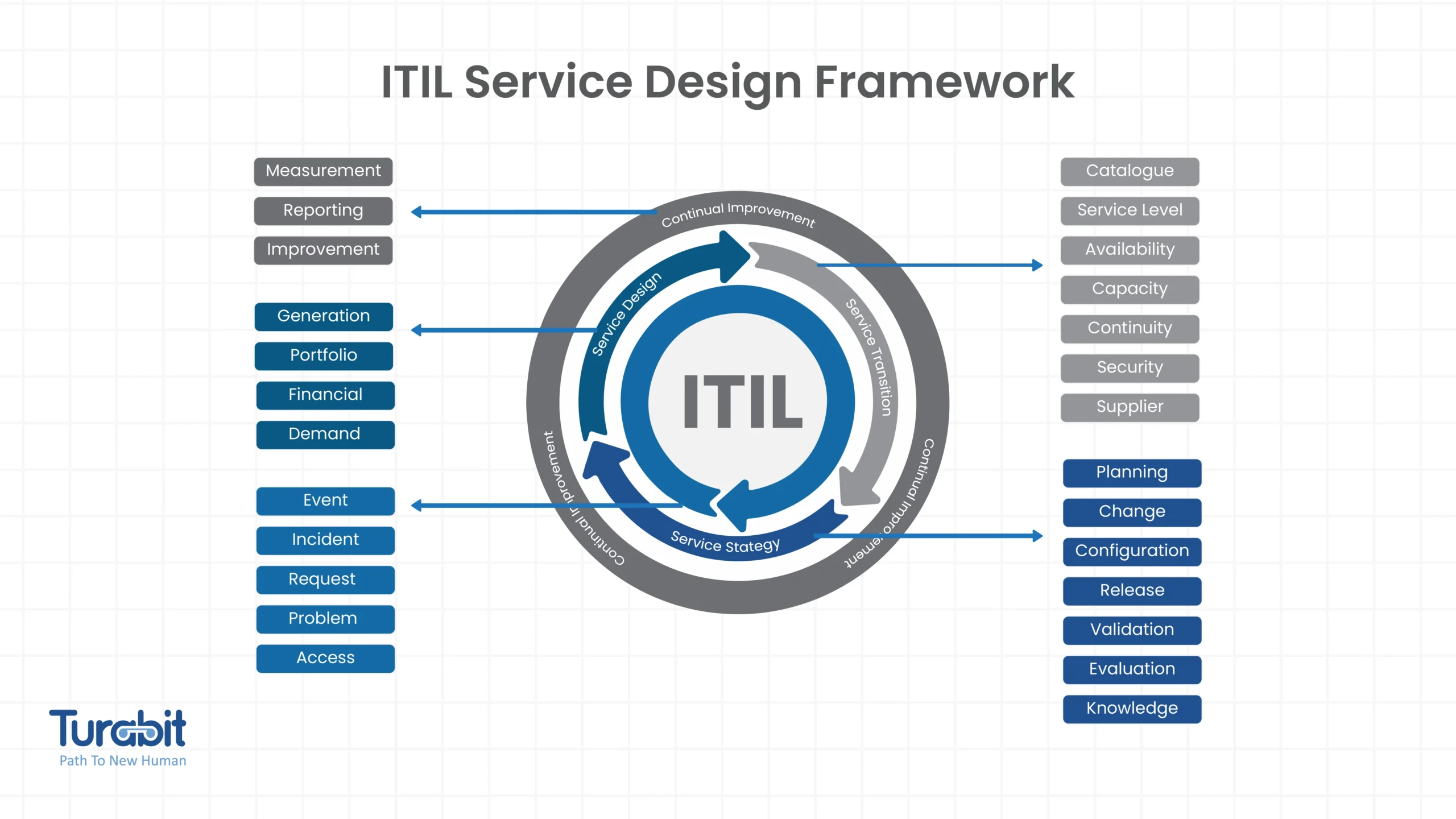Select the Service Level tab item
Viewport: 1456px width, 819px height.
coord(1131,210)
